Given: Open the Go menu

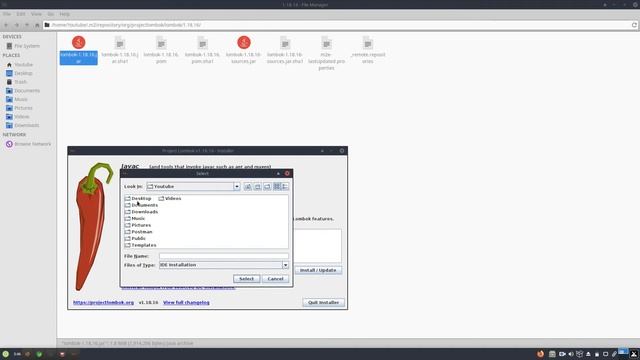Looking at the screenshot, I should pos(51,14).
